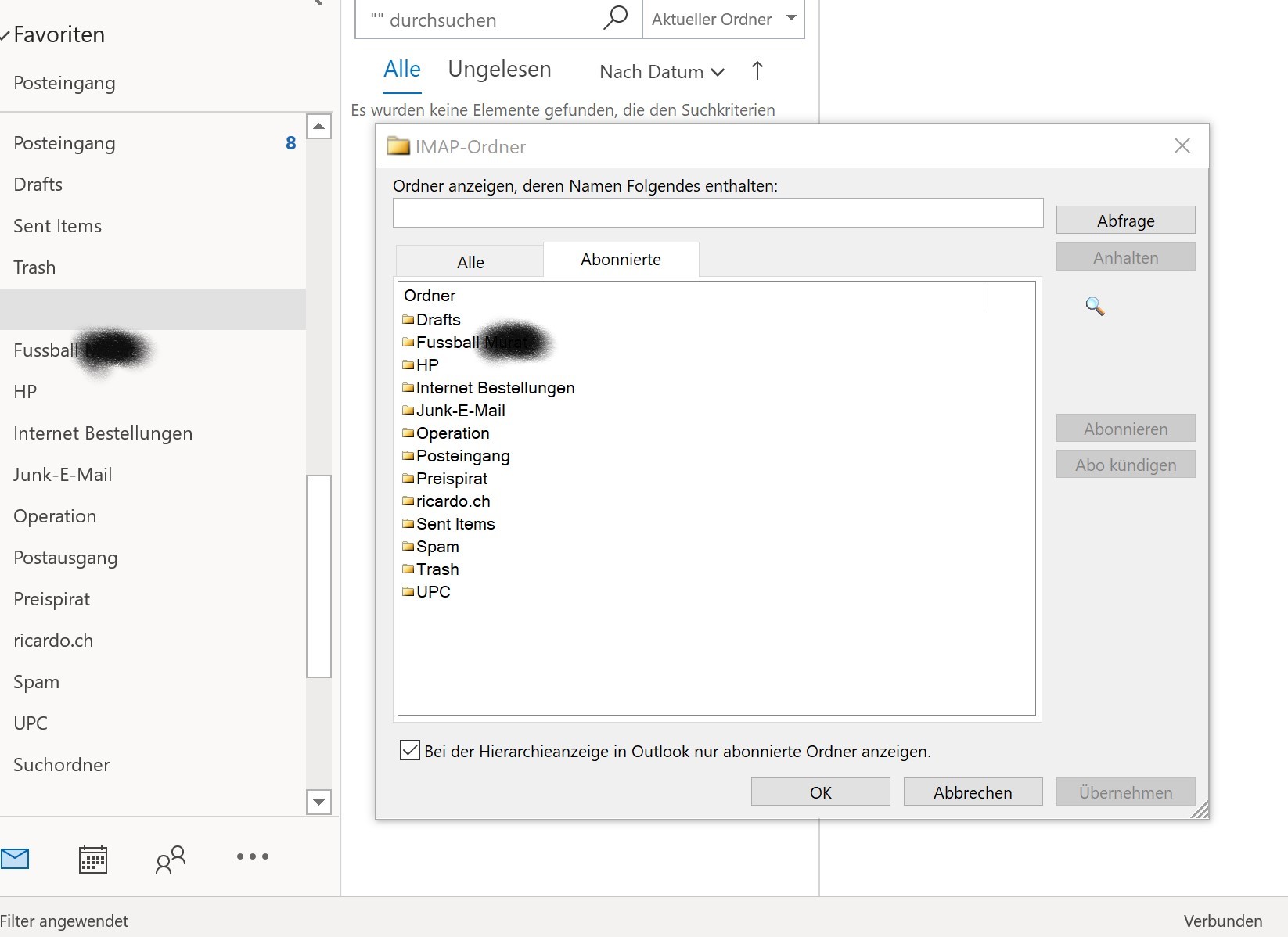Click the folder icon next to Posteingang entry

[x=408, y=455]
